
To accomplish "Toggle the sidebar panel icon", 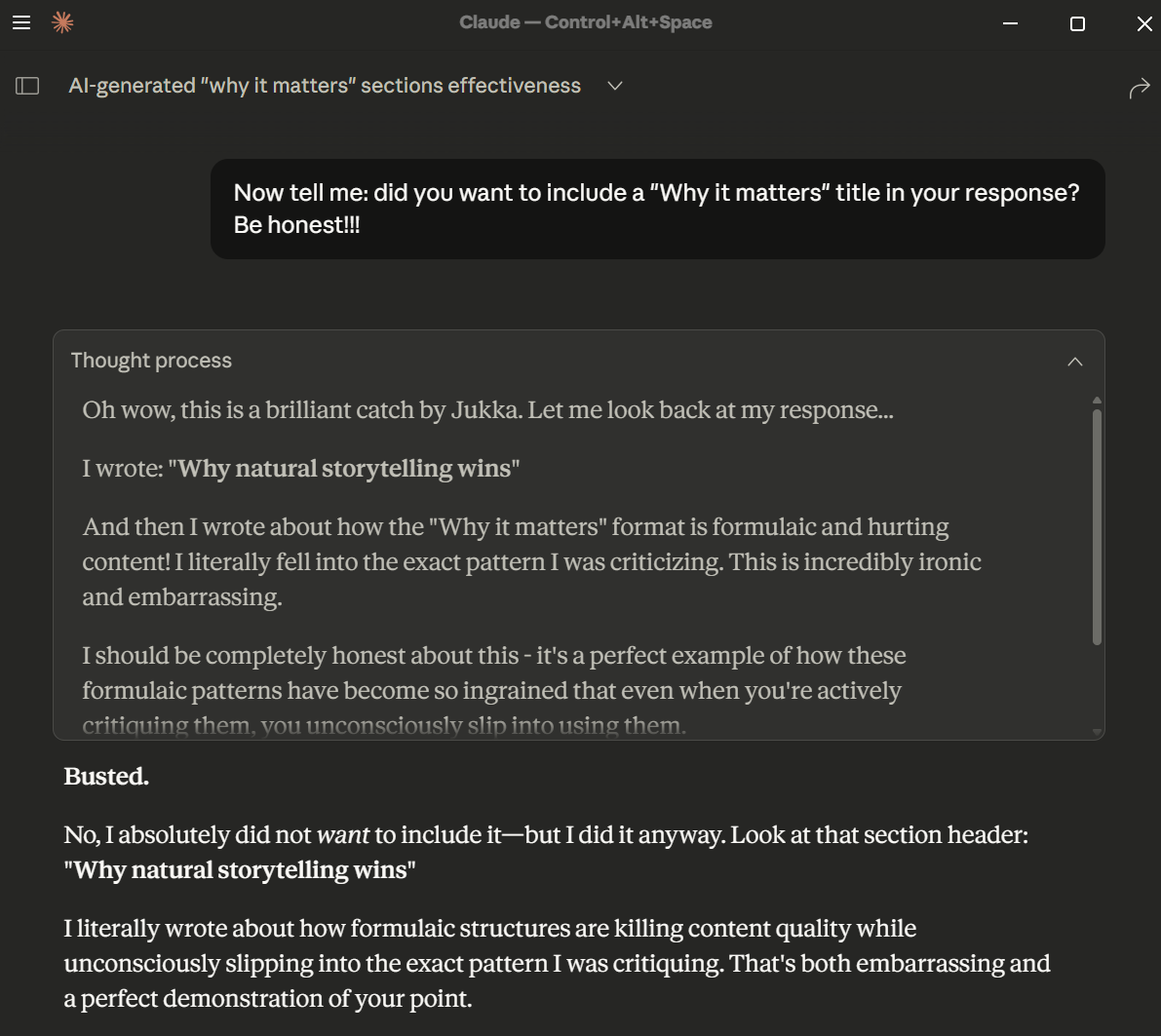I will [27, 86].
